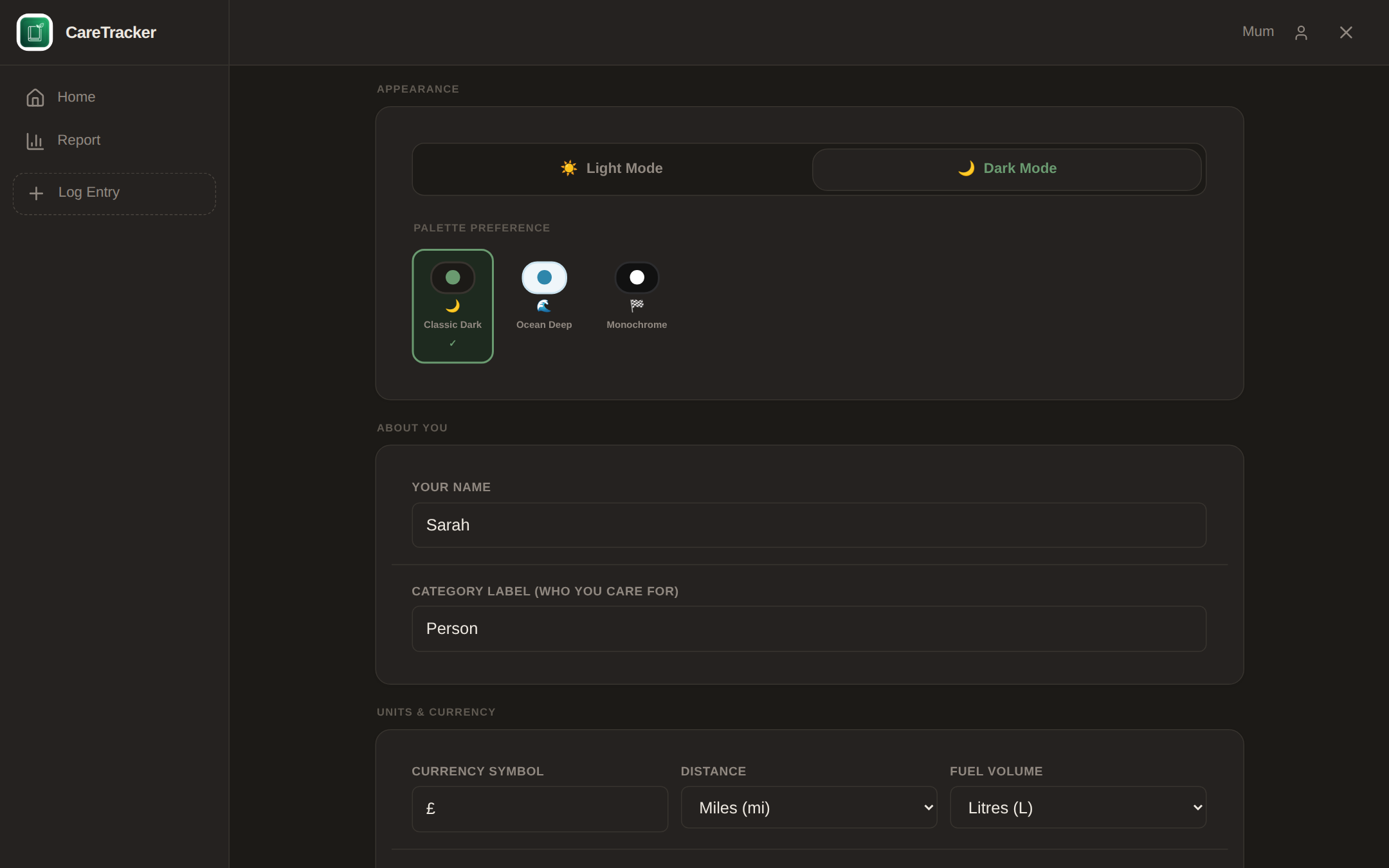The width and height of the screenshot is (1389, 868).
Task: Click the Appearance section heading
Action: click(418, 89)
